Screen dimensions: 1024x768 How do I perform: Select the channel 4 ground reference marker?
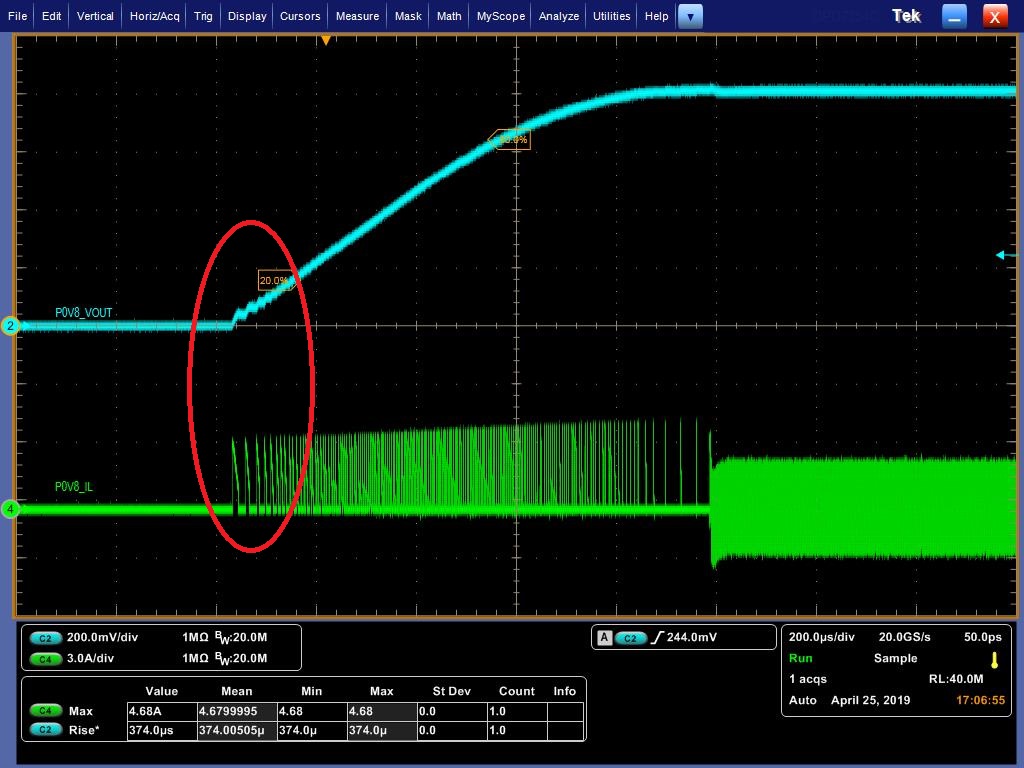pos(10,509)
